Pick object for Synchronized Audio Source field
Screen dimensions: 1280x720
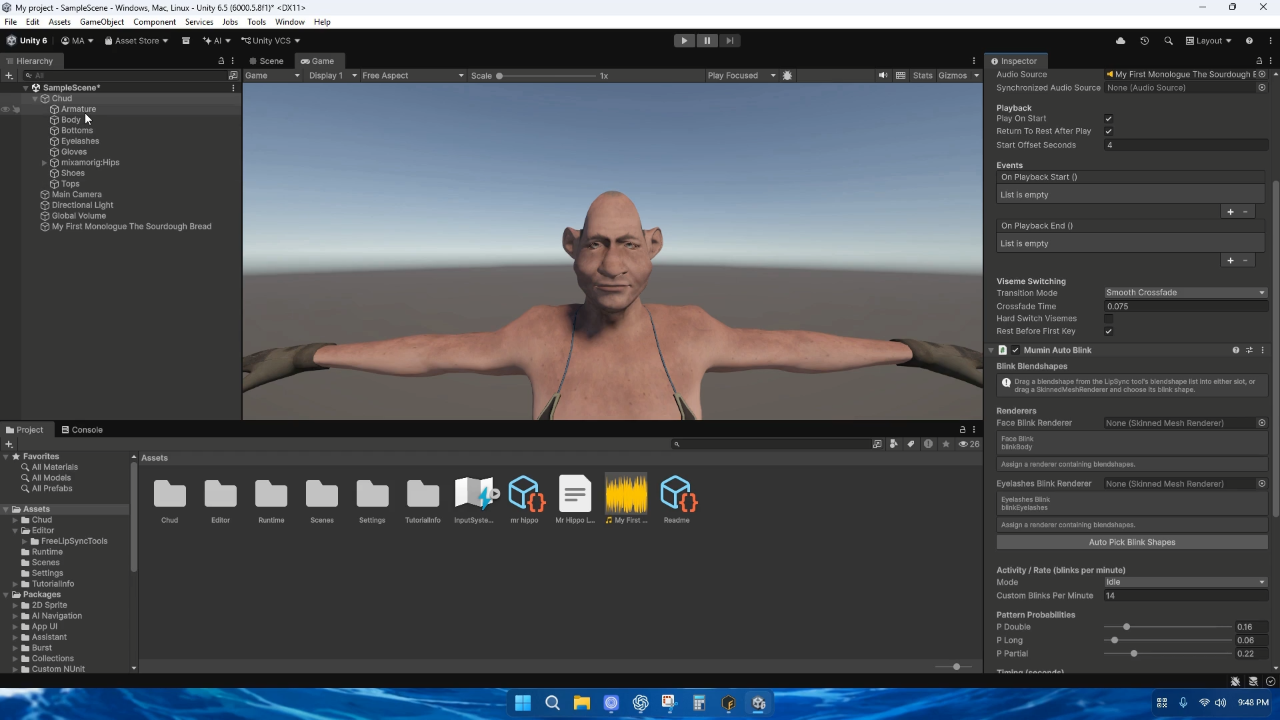coord(1262,88)
